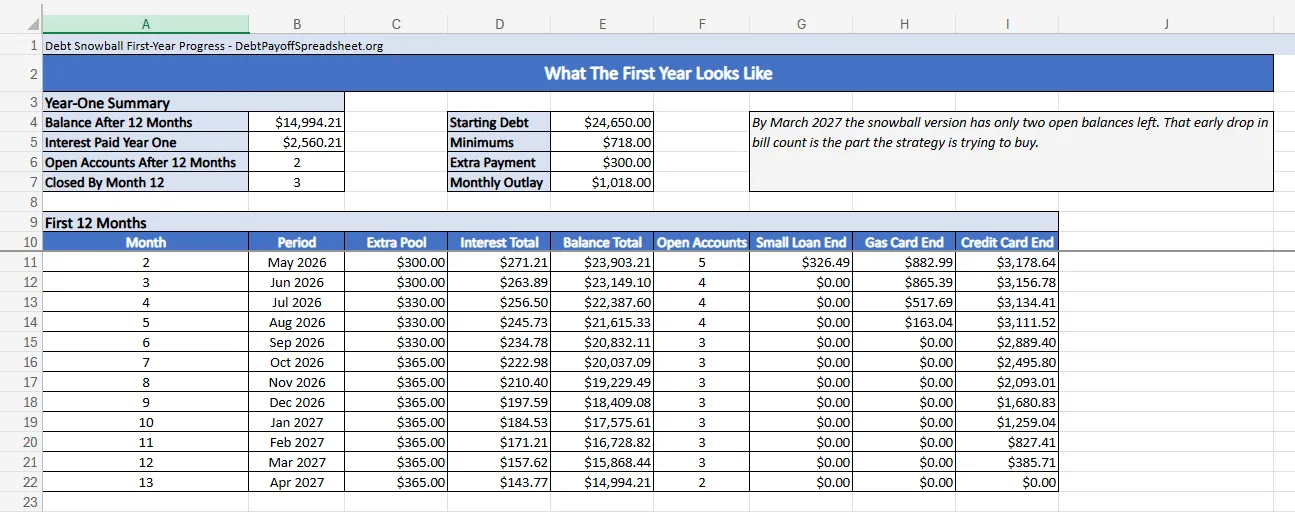Click the 'Balance Total' table header

point(602,242)
